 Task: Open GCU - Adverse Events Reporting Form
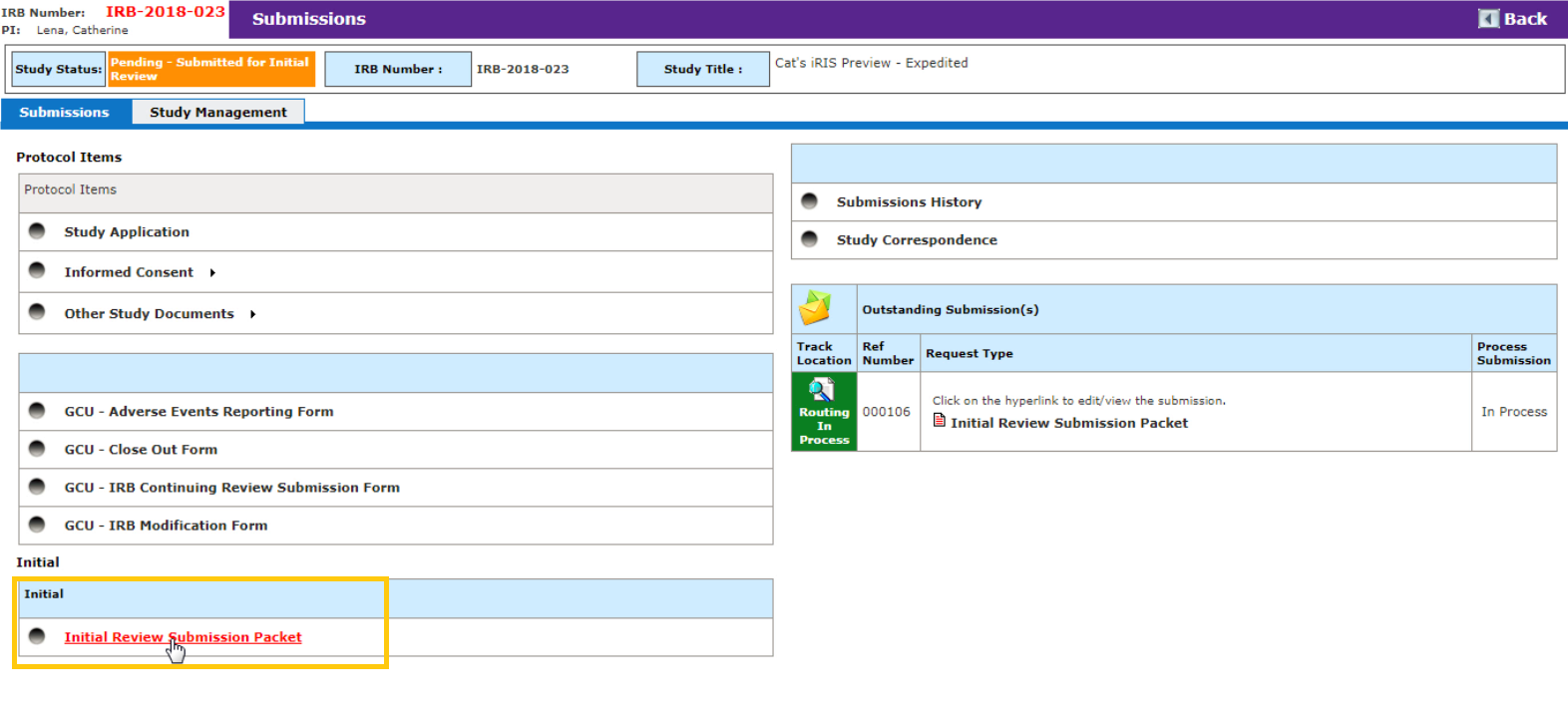[x=199, y=411]
